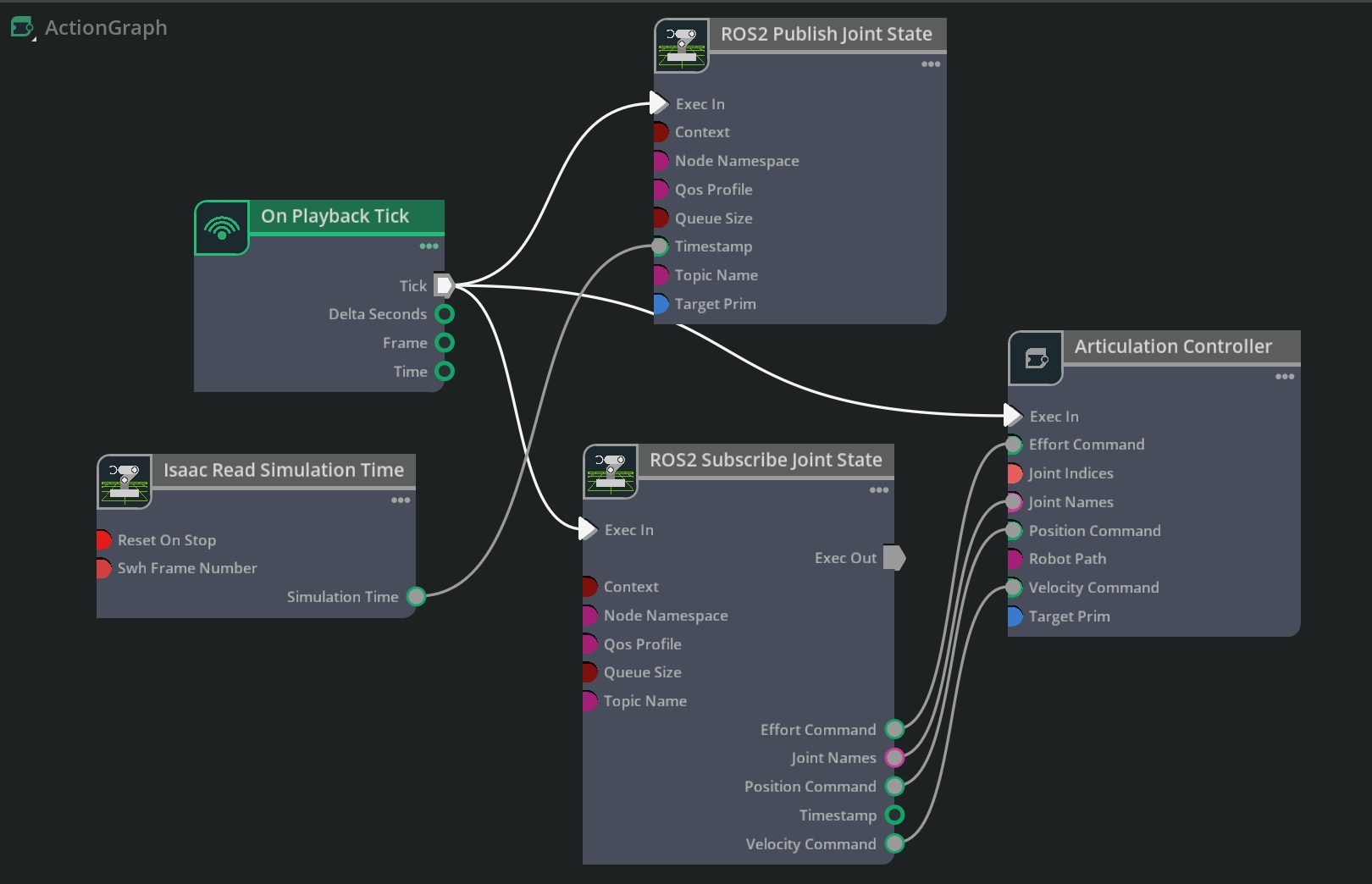1372x884 pixels.
Task: Click the Articulation Controller node icon
Action: pyautogui.click(x=1036, y=358)
